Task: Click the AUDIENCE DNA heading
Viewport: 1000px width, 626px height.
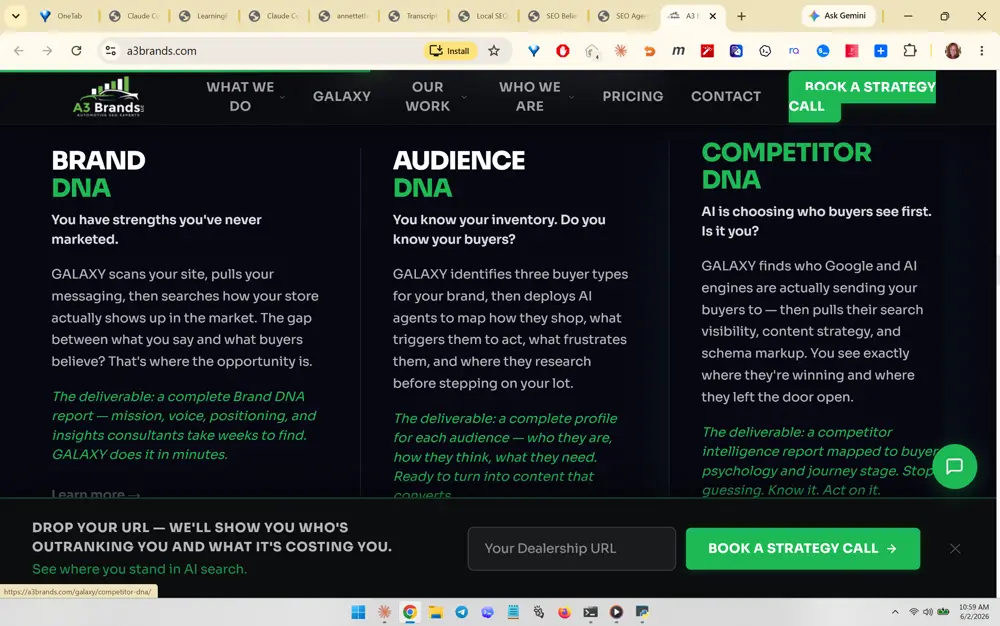Action: coord(459,174)
